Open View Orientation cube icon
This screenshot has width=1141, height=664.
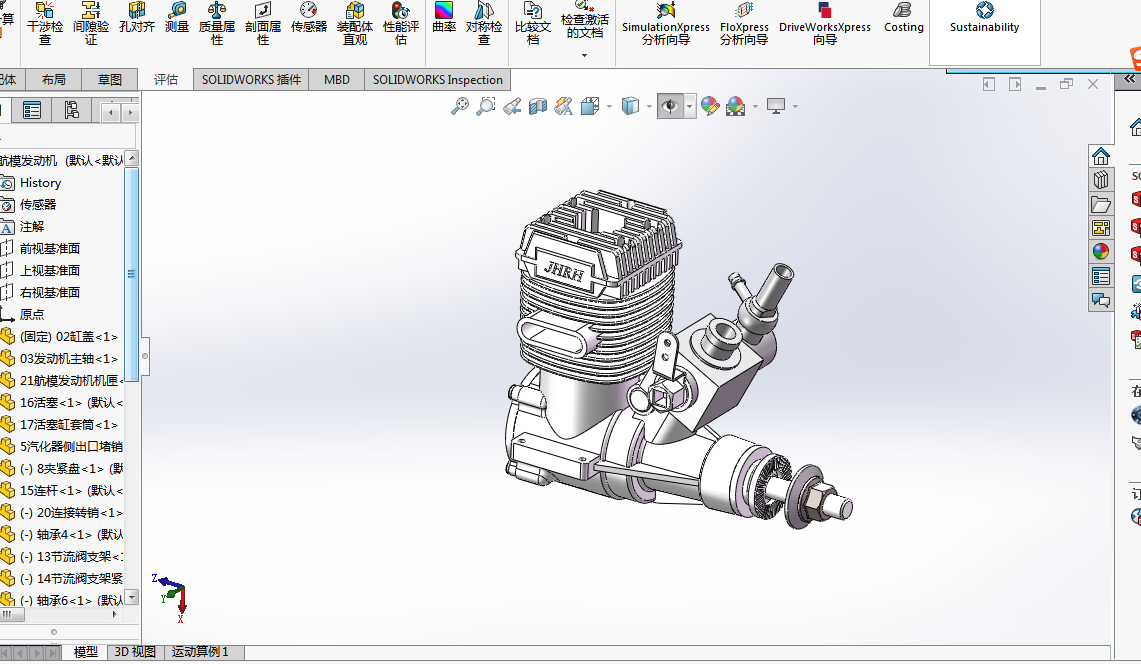(590, 106)
